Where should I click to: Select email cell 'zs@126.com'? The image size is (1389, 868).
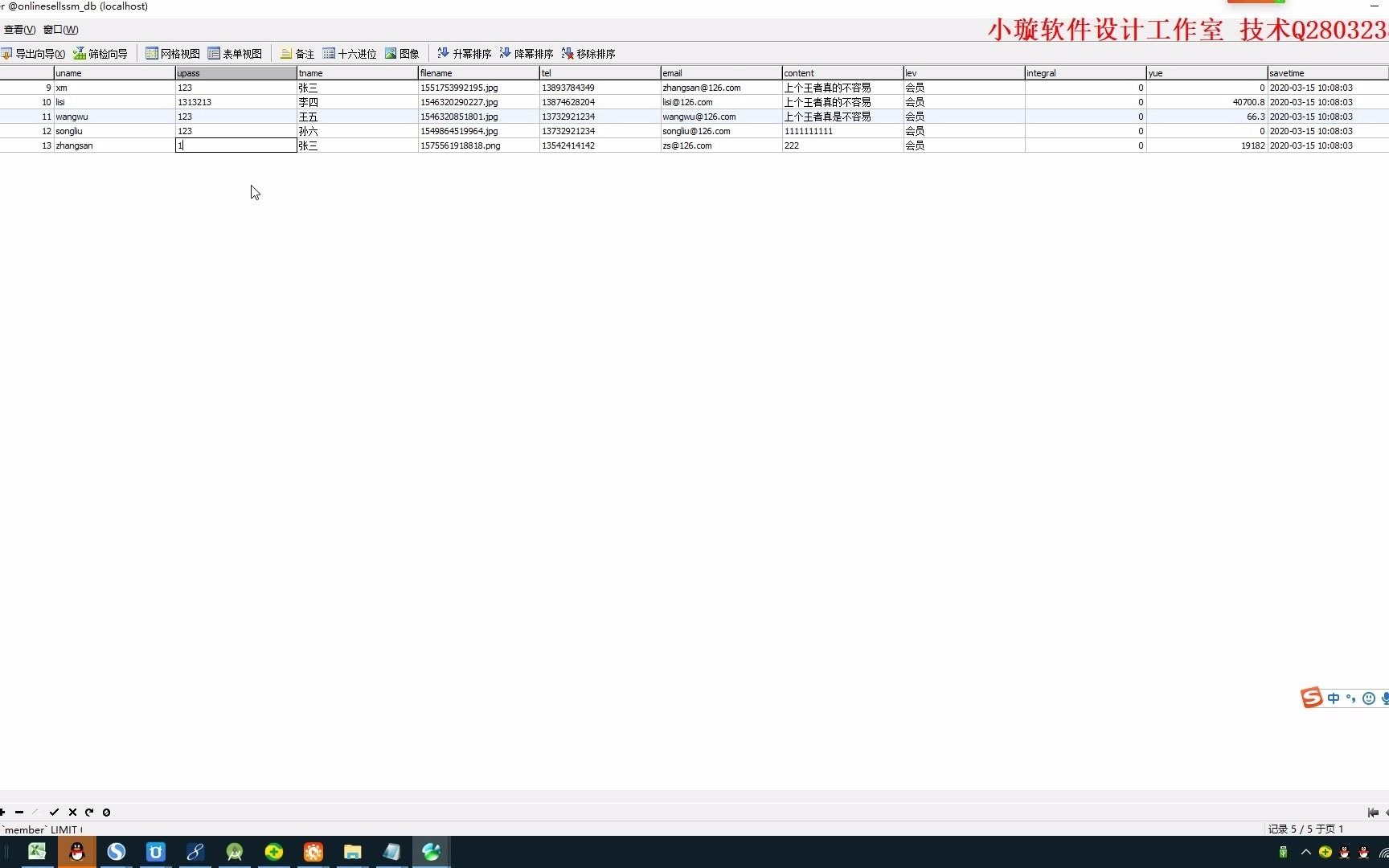pos(721,145)
